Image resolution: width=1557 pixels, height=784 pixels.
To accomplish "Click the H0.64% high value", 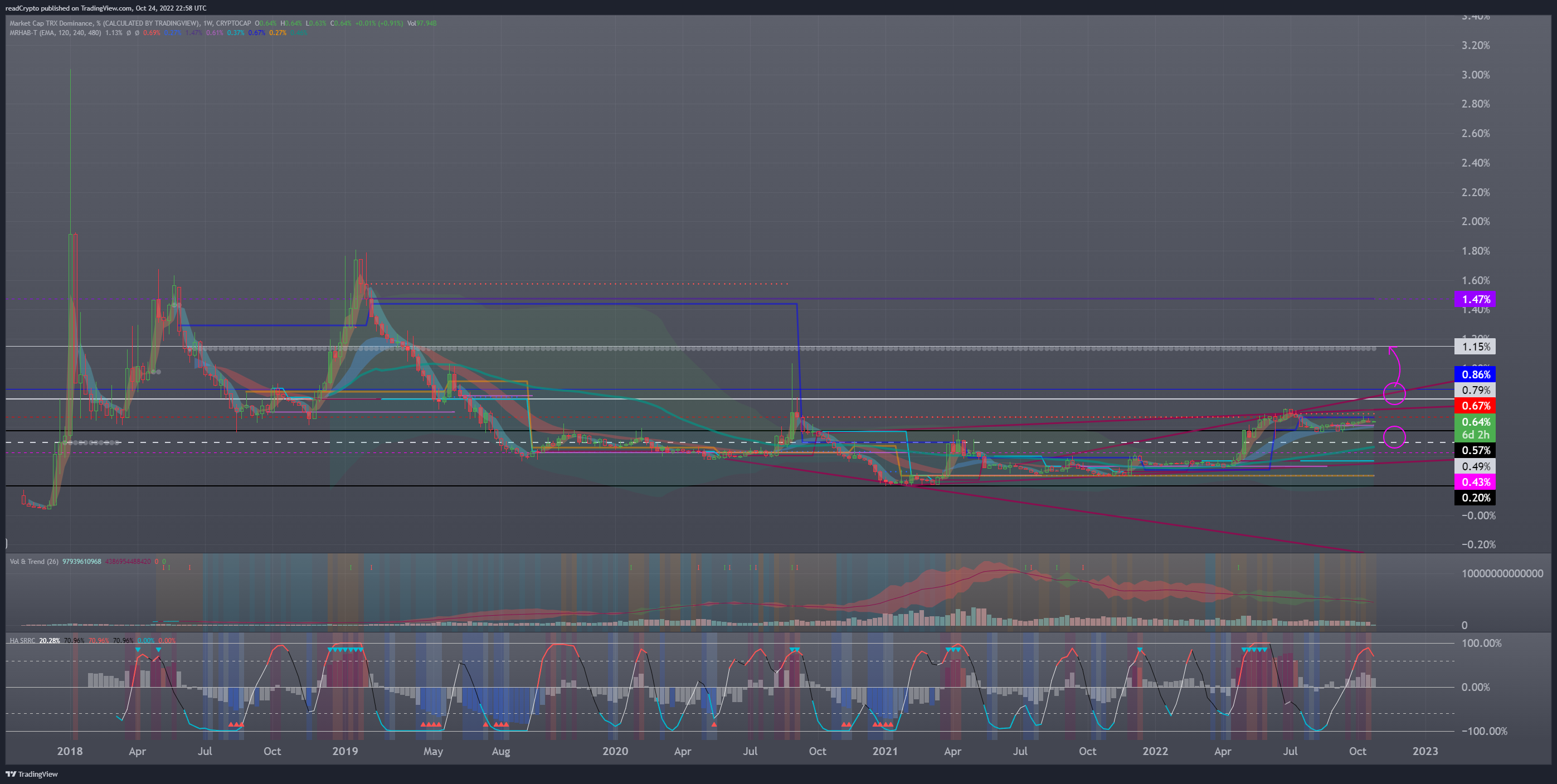I will tap(291, 23).
